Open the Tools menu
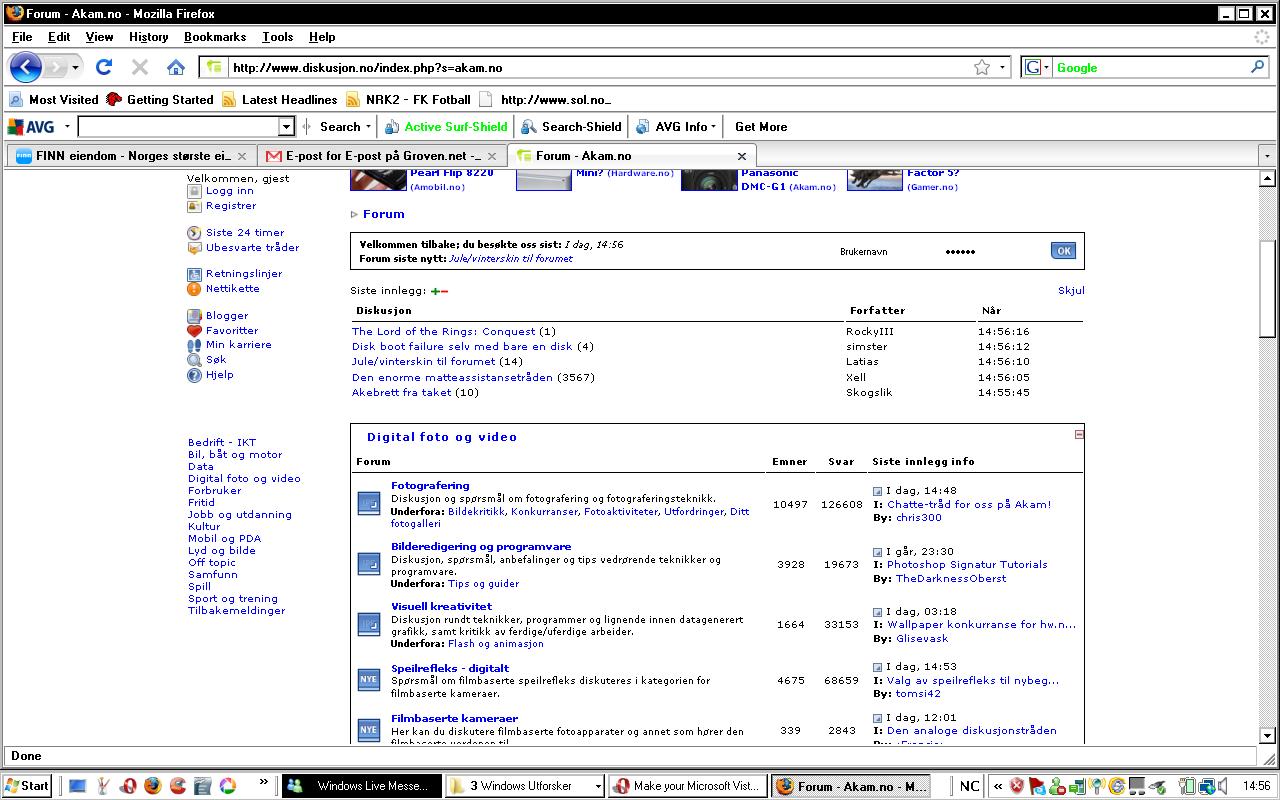Image resolution: width=1280 pixels, height=800 pixels. click(277, 37)
